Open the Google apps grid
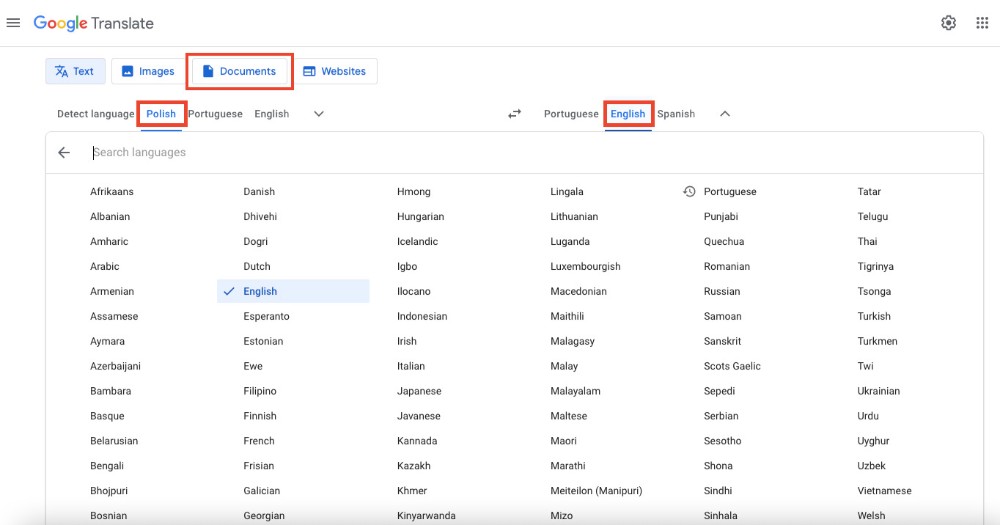 (x=982, y=23)
